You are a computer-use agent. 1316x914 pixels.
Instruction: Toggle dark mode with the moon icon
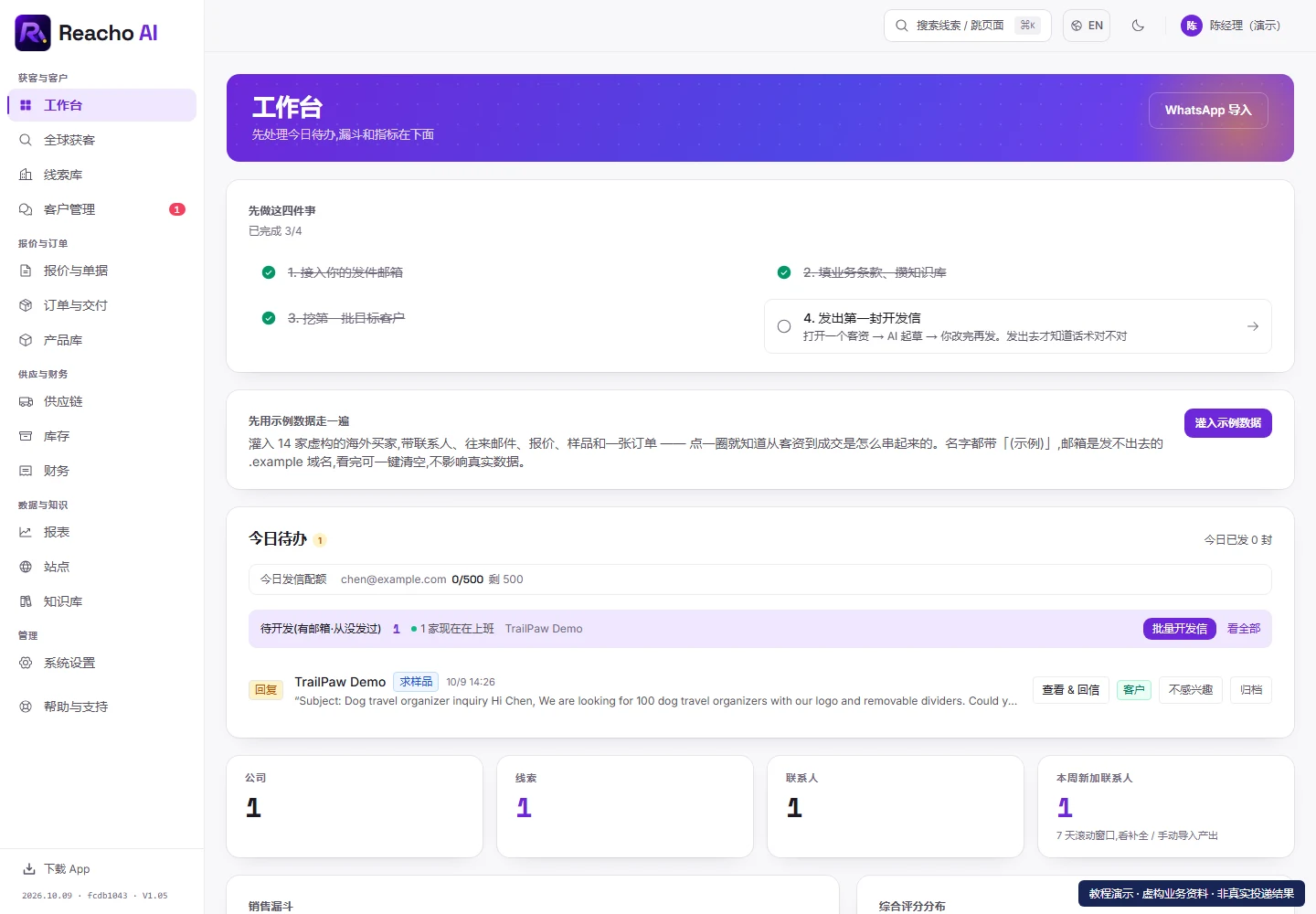pos(1138,26)
